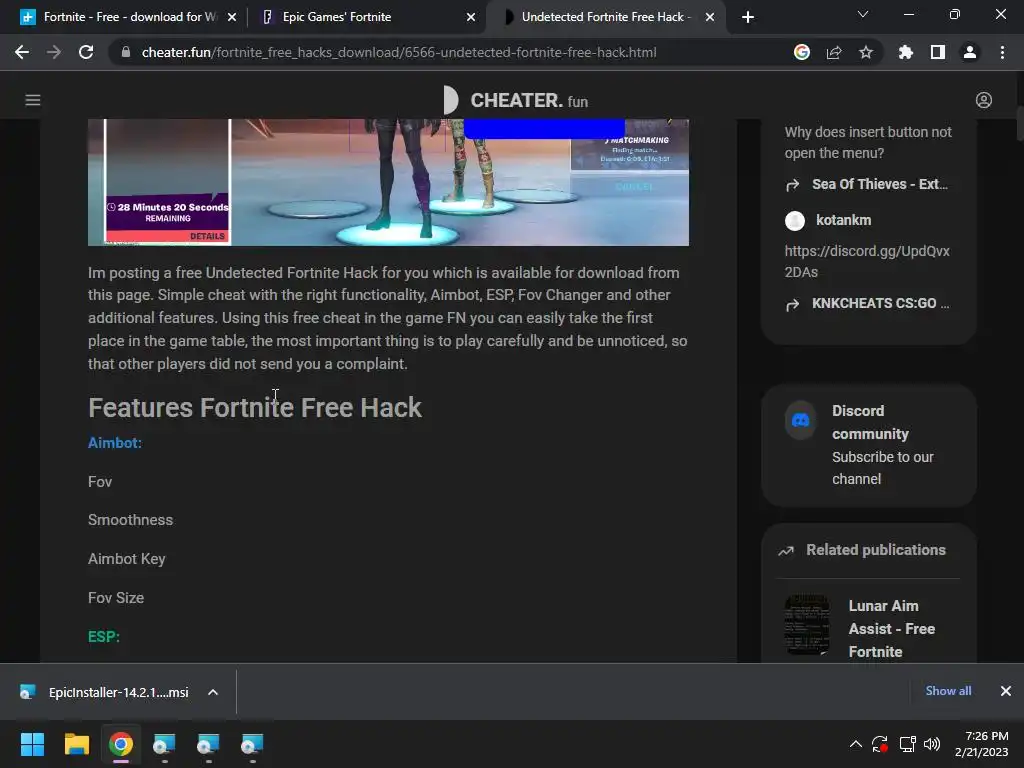Click the site account user icon
This screenshot has width=1024, height=768.
(984, 100)
